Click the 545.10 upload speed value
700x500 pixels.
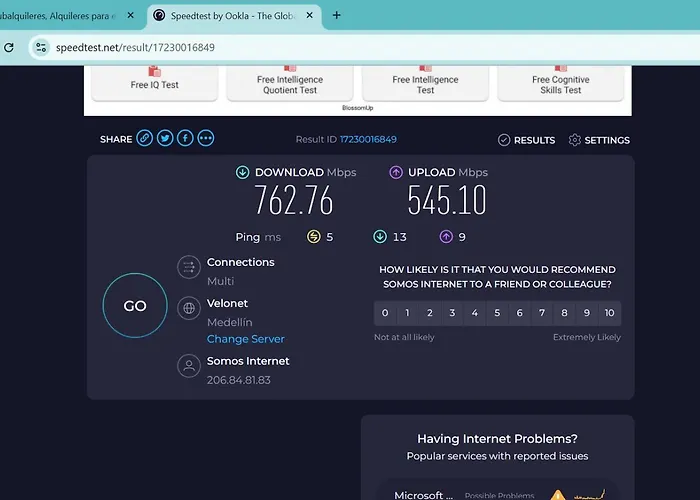447,200
